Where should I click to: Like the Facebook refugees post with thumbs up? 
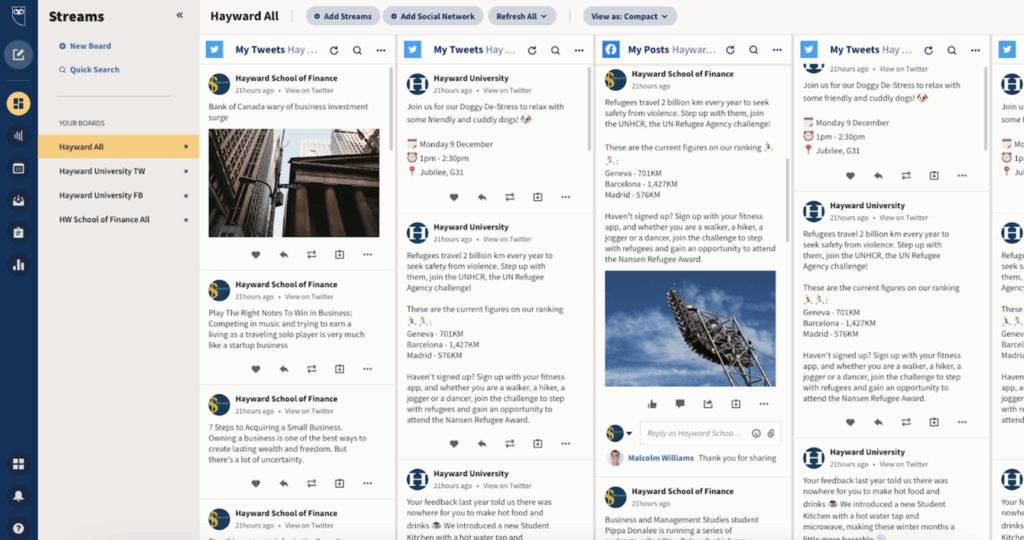click(x=652, y=404)
